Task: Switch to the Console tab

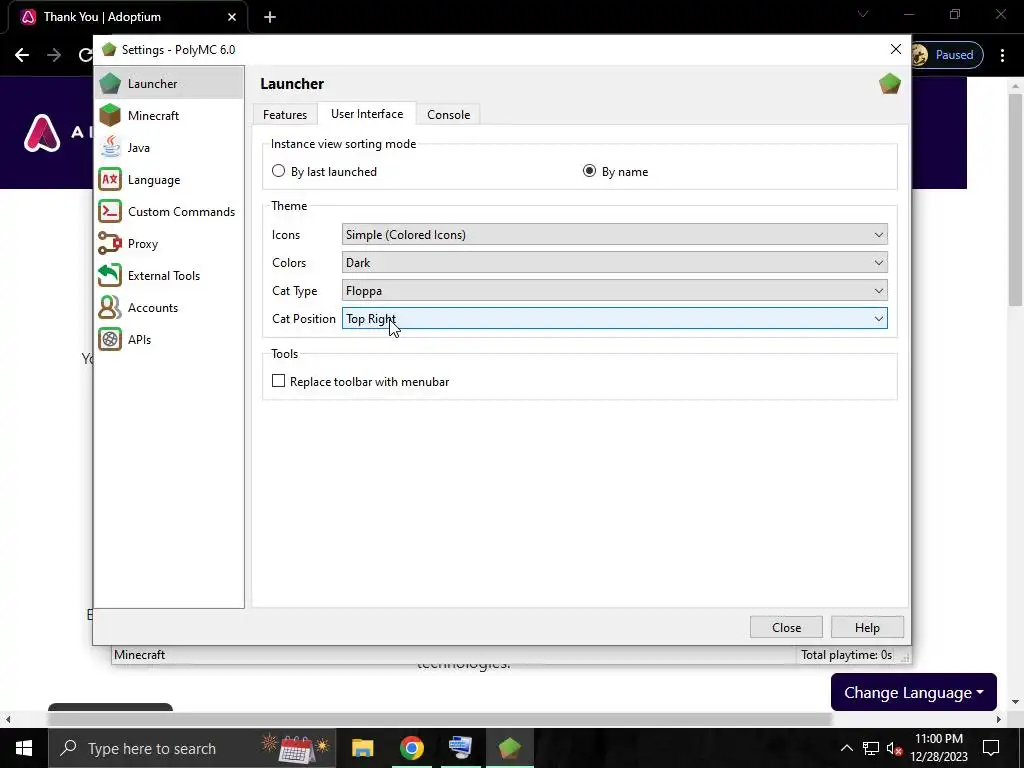Action: 449,114
